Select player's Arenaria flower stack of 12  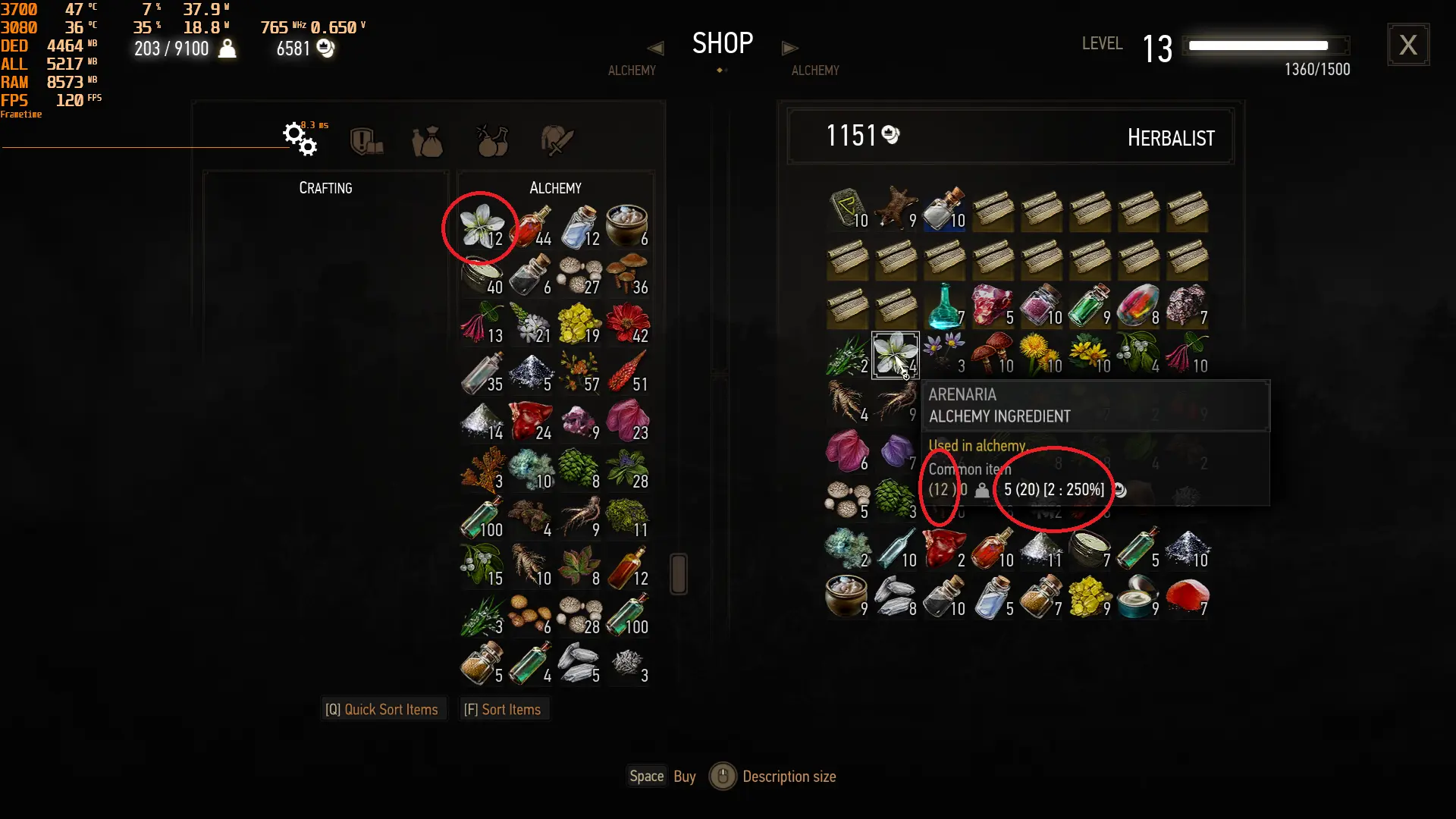pos(482,226)
